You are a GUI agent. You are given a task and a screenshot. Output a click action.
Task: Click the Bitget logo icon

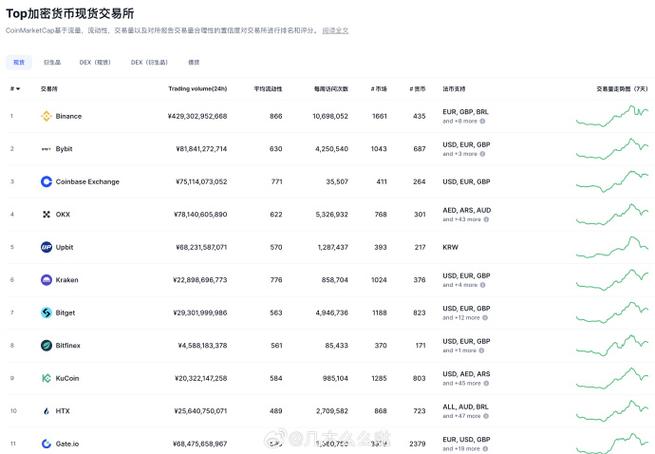(46, 312)
